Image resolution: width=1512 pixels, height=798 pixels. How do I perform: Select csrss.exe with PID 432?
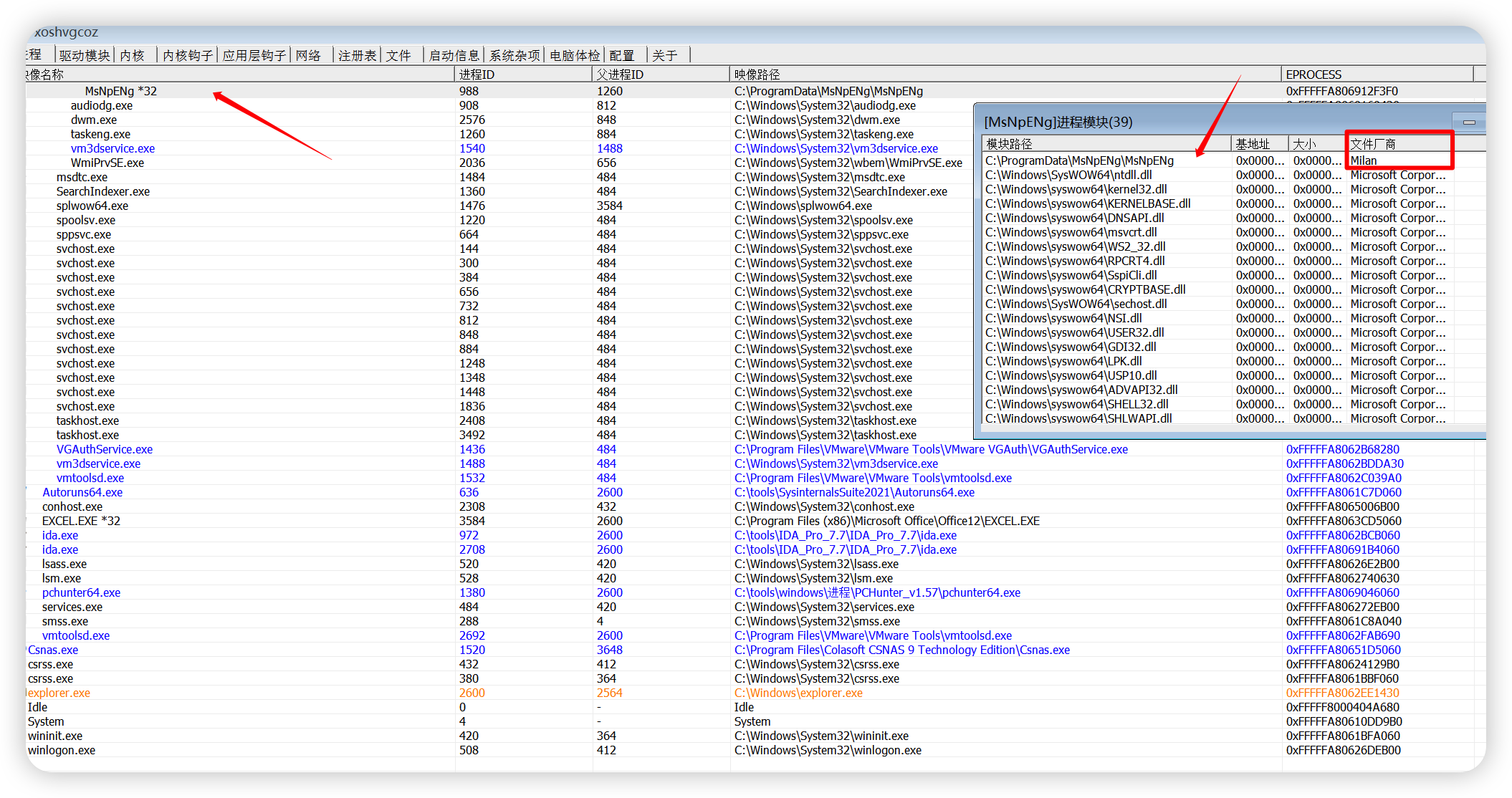(x=50, y=664)
